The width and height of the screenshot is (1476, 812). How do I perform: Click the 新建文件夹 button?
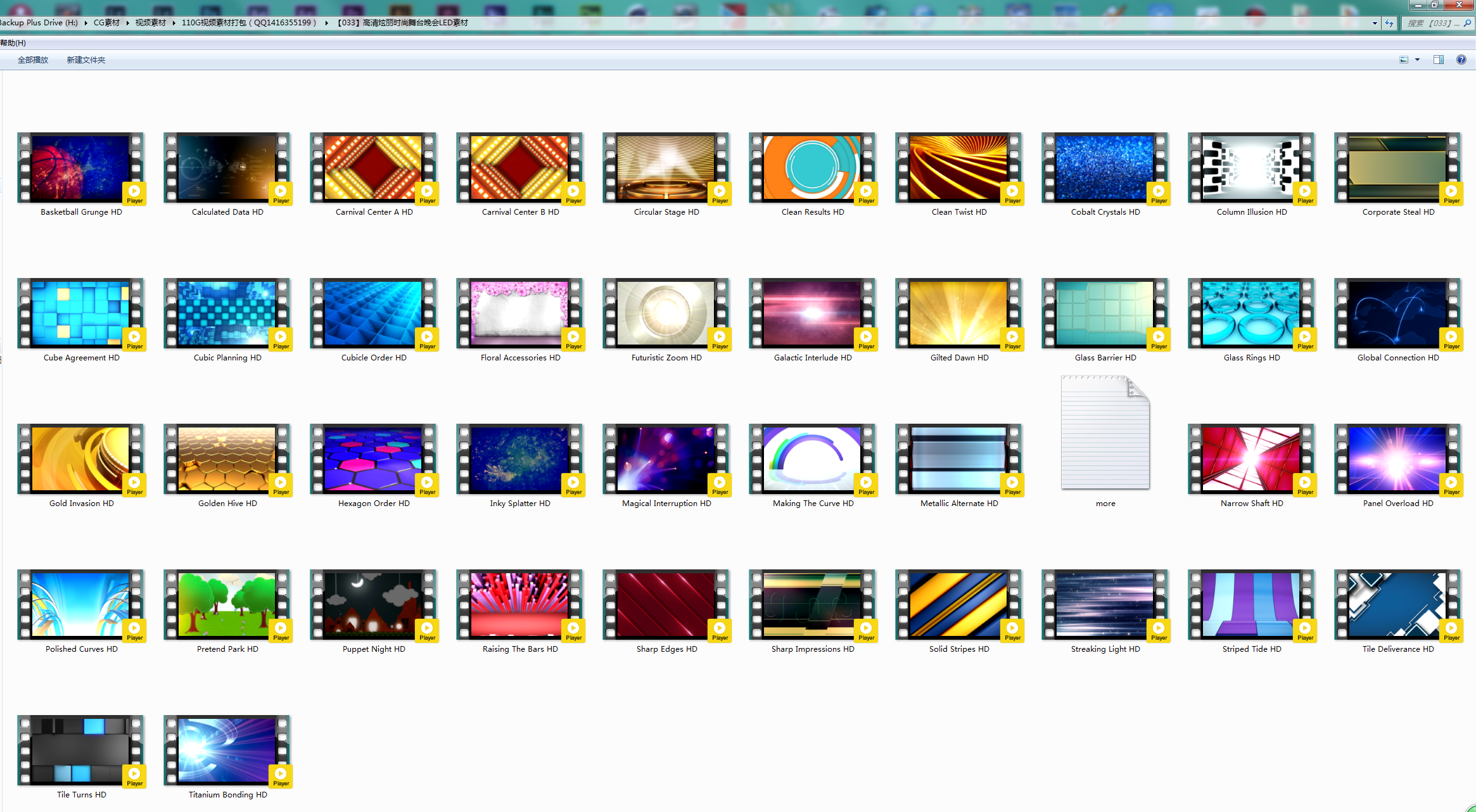[x=86, y=60]
